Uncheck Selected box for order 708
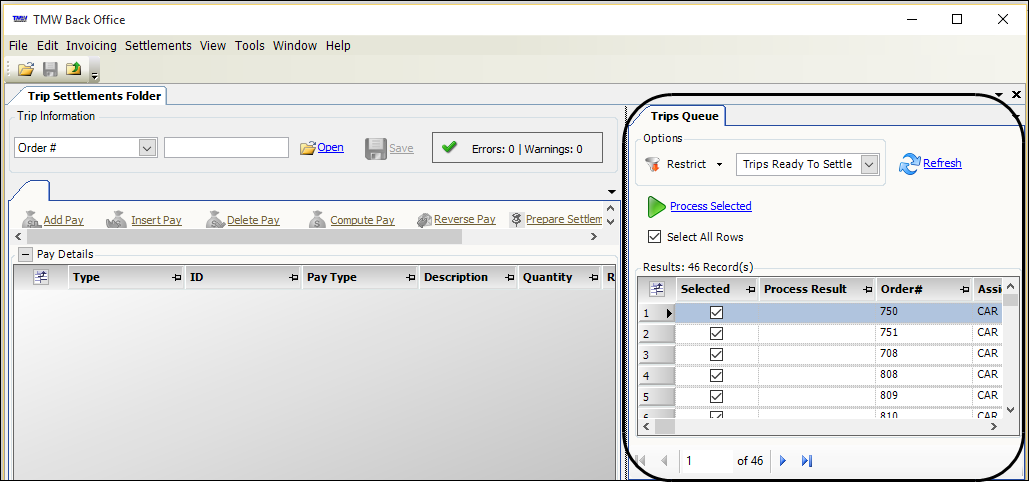Image resolution: width=1029 pixels, height=483 pixels. tap(717, 354)
